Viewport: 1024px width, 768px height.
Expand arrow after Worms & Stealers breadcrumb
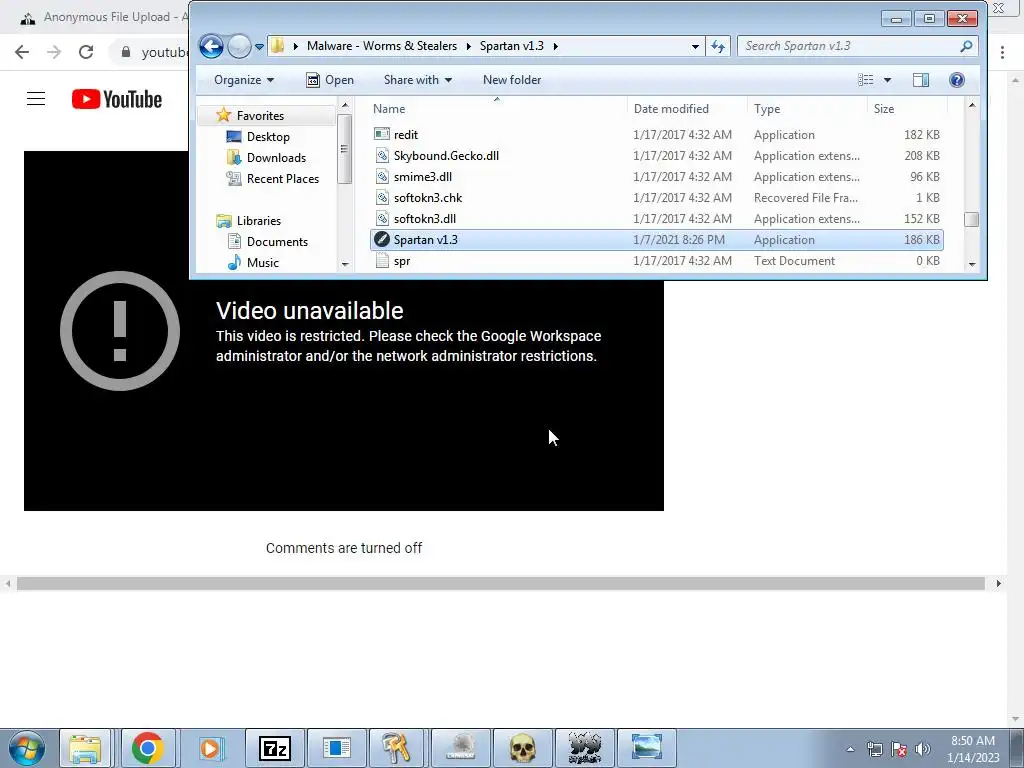pyautogui.click(x=468, y=46)
